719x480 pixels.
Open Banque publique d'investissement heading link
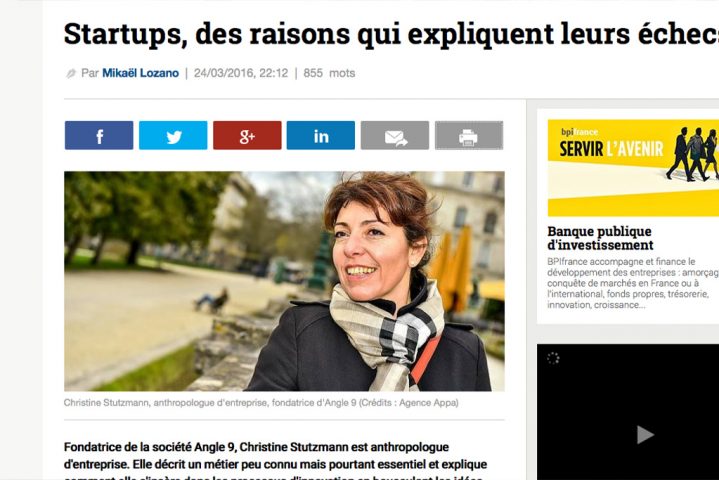pos(600,238)
